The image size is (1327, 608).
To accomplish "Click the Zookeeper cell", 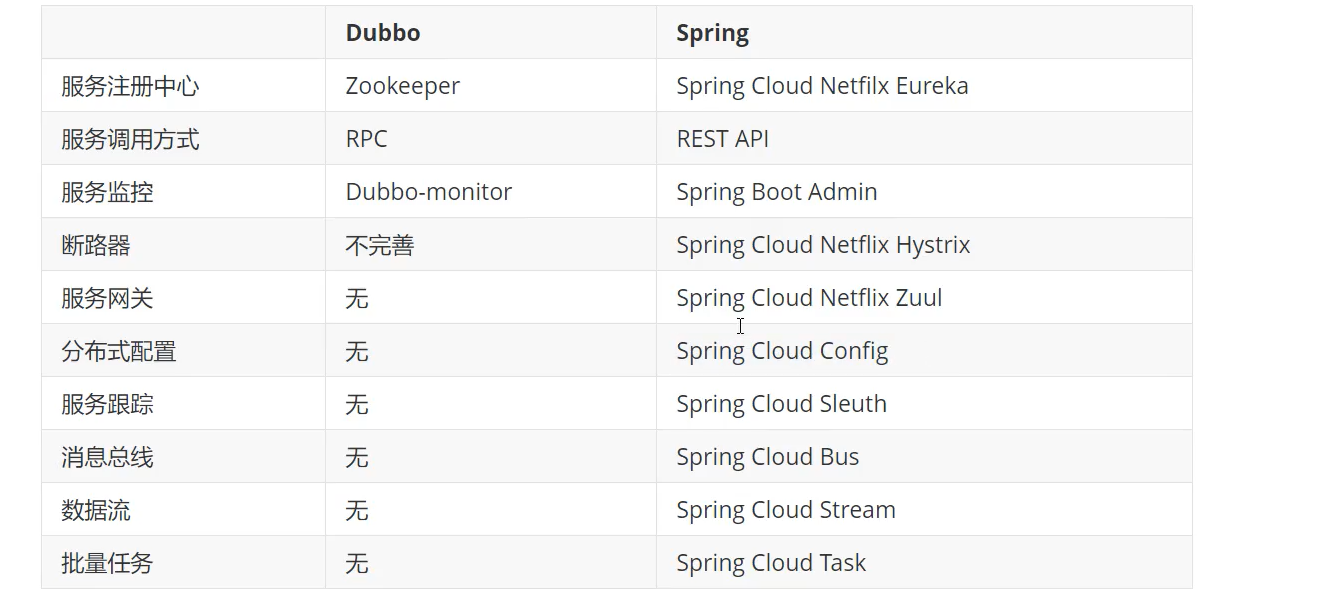I will (403, 86).
